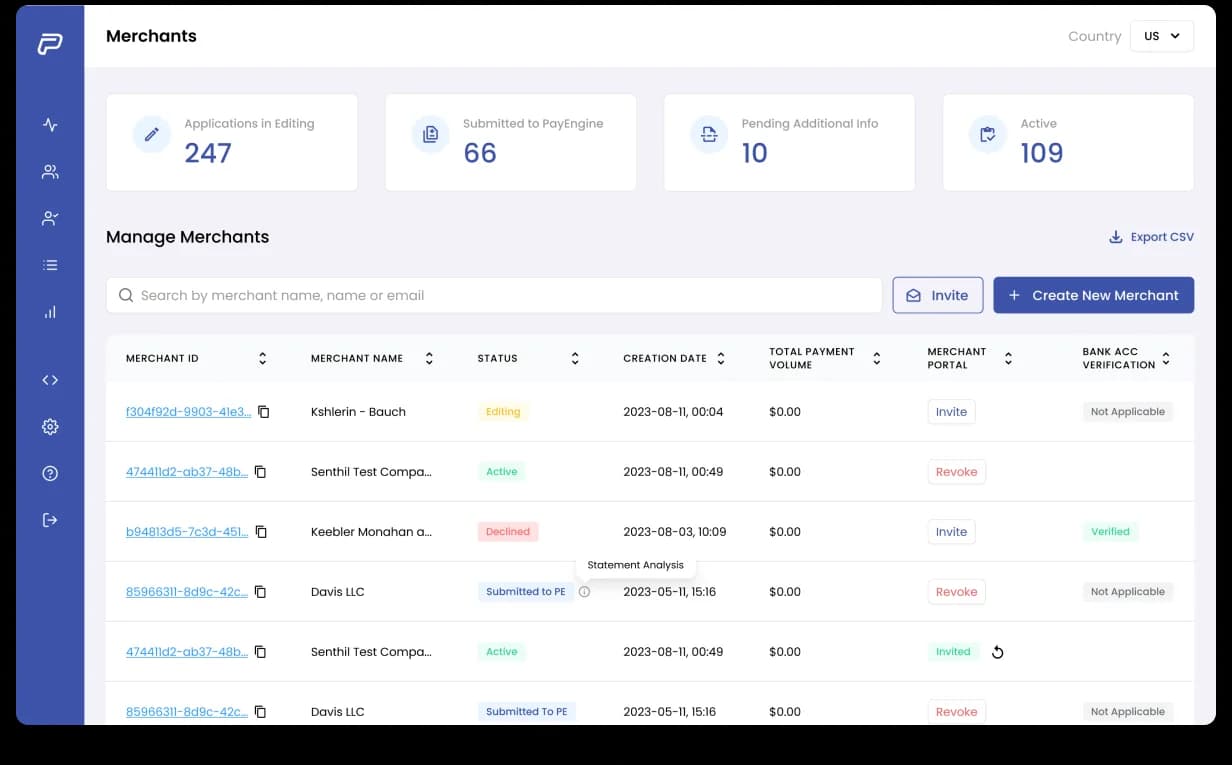Click resend arrow next to Invited badge
This screenshot has width=1232, height=765.
click(997, 652)
